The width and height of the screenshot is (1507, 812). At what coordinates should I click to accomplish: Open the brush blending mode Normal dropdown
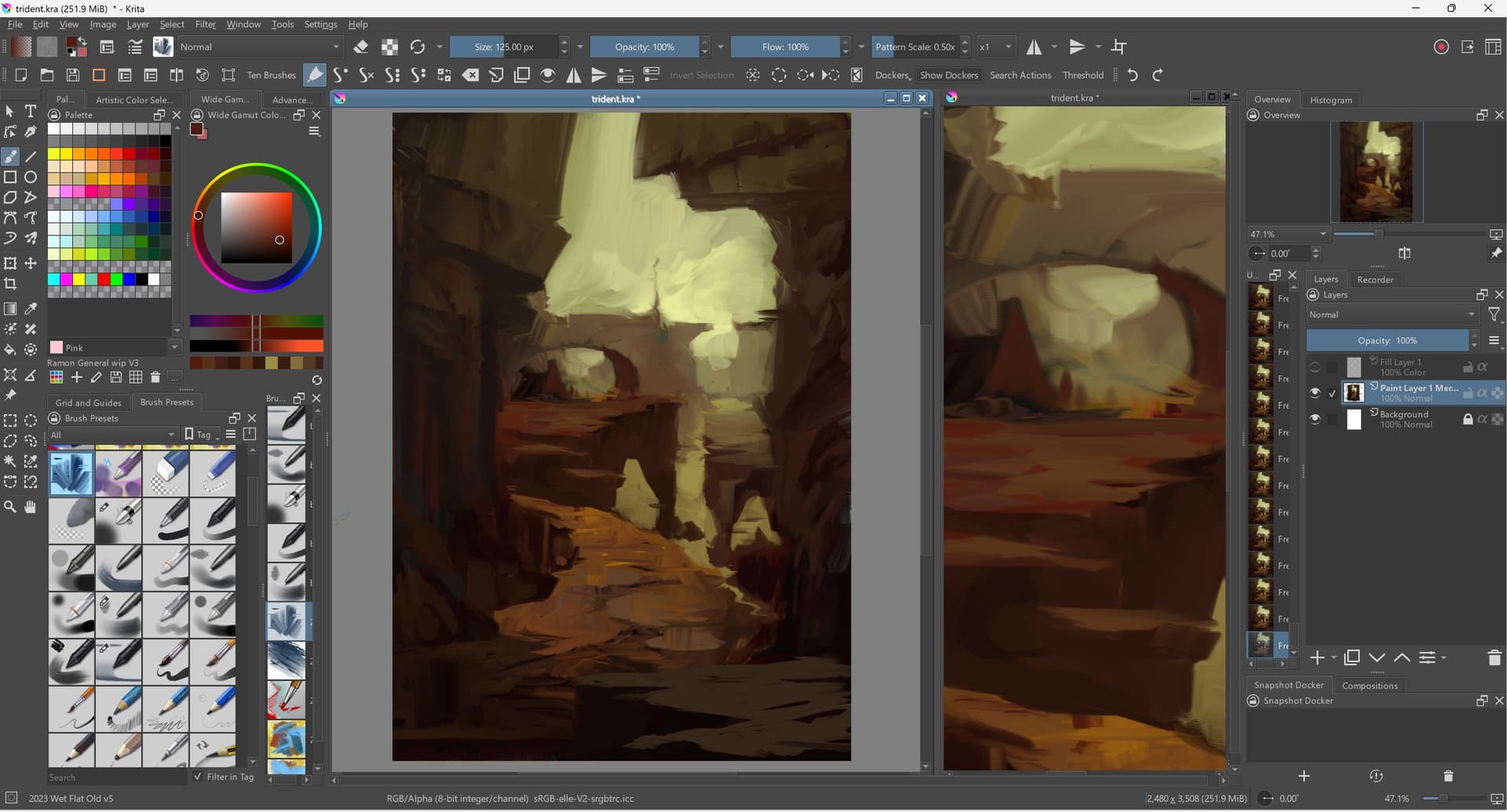pos(260,47)
